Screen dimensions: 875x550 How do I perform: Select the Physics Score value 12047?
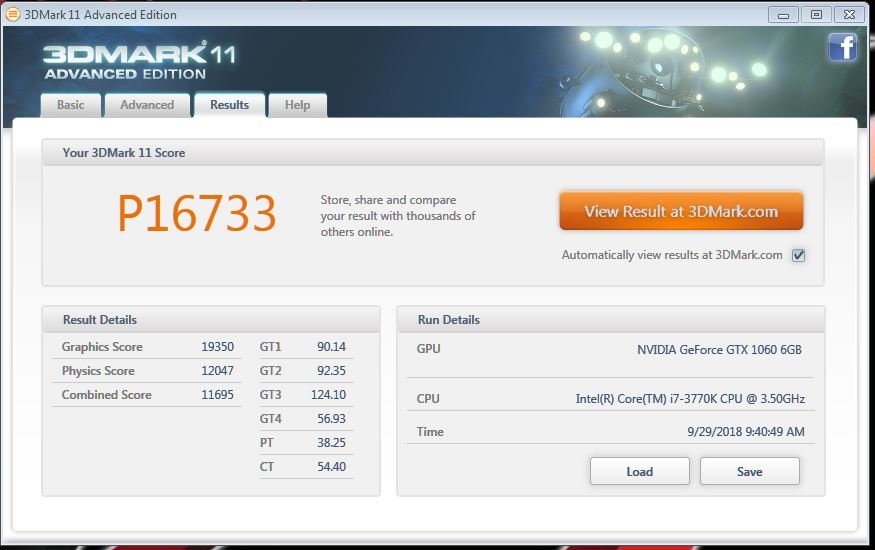tap(218, 371)
